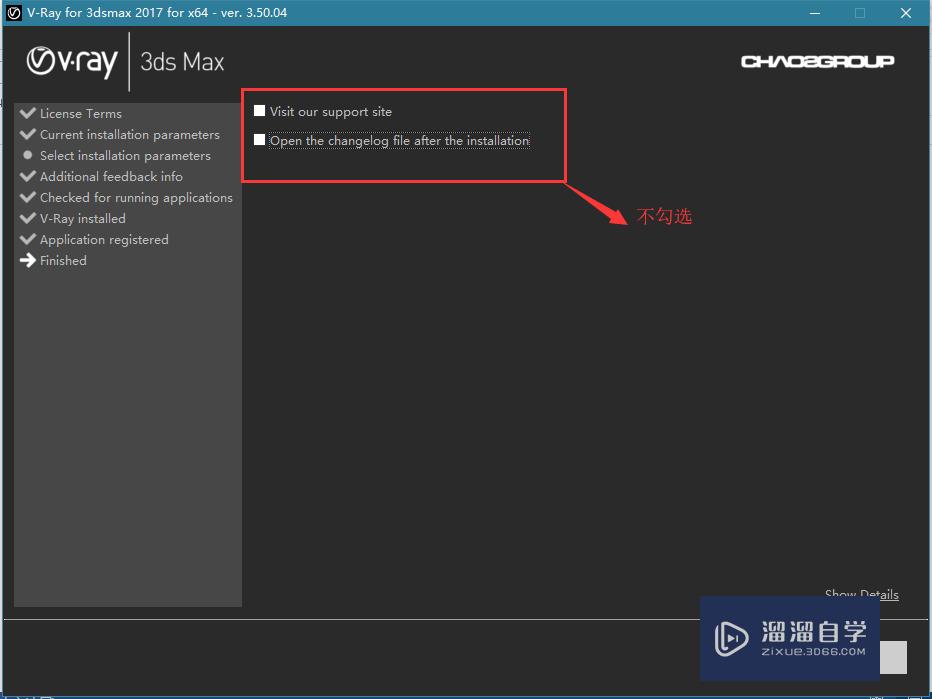Open the Show Details link
This screenshot has width=932, height=699.
pyautogui.click(x=861, y=594)
